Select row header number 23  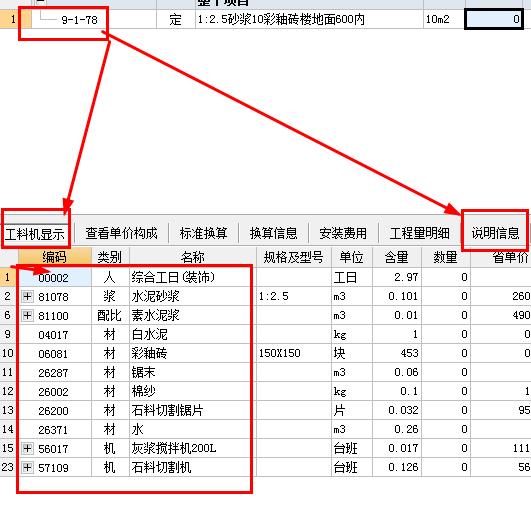pos(8,468)
